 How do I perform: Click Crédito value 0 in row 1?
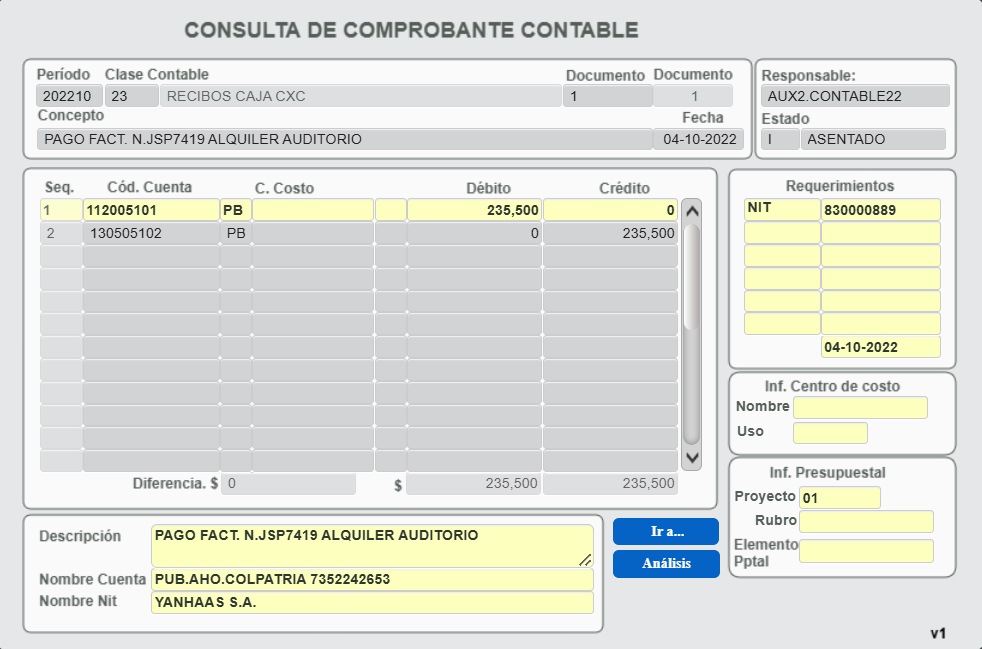[x=611, y=210]
